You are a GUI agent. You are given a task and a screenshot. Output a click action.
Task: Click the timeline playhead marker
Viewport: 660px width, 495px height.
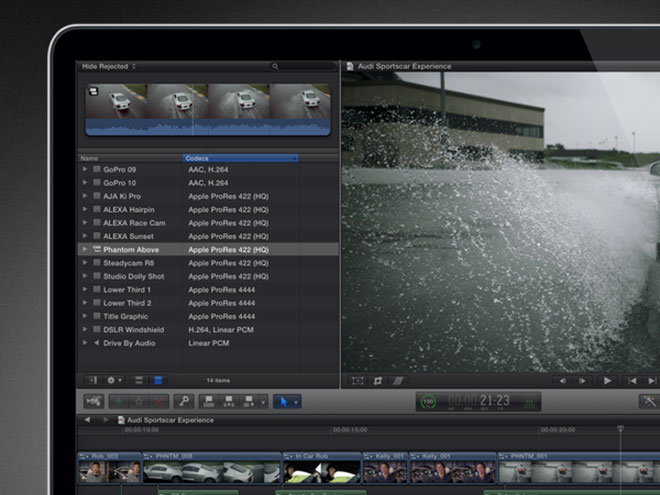click(620, 428)
